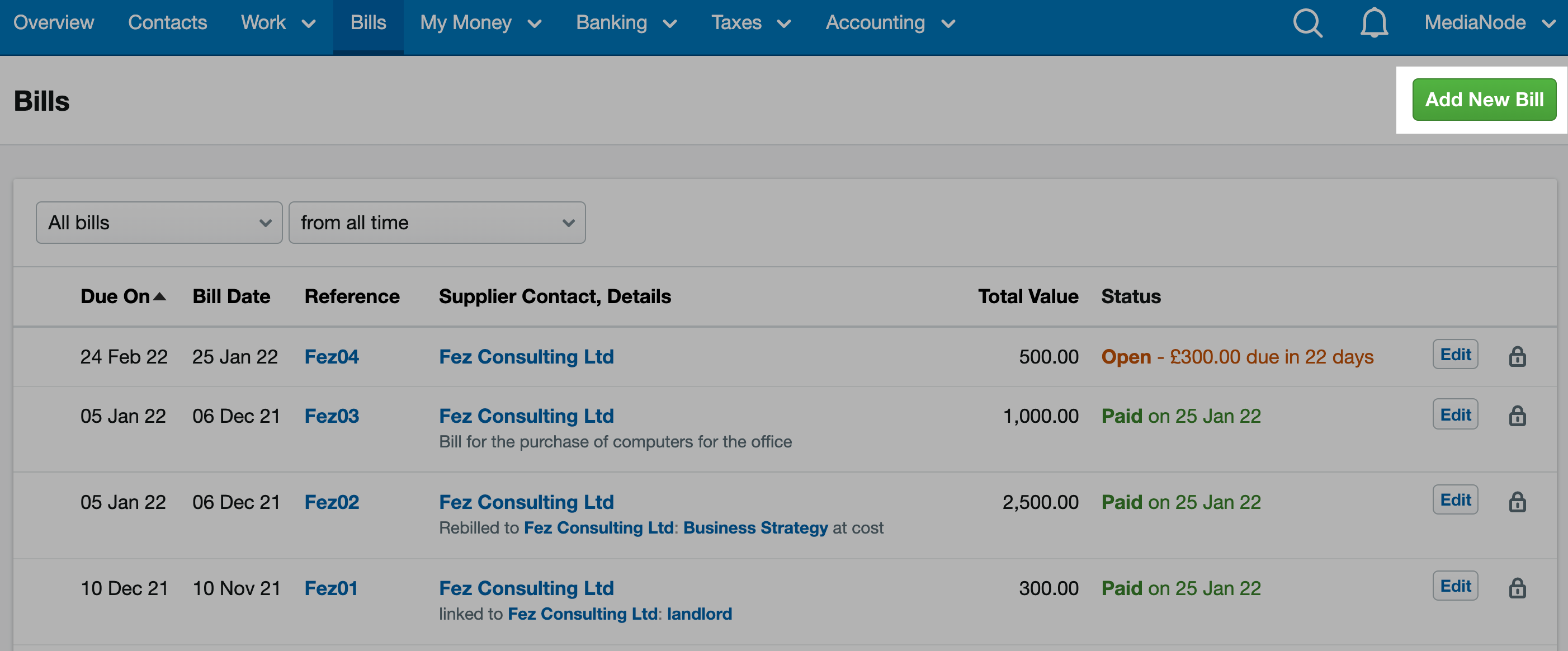Open the landlord project link
Screen dimensions: 1568x651
click(x=700, y=614)
